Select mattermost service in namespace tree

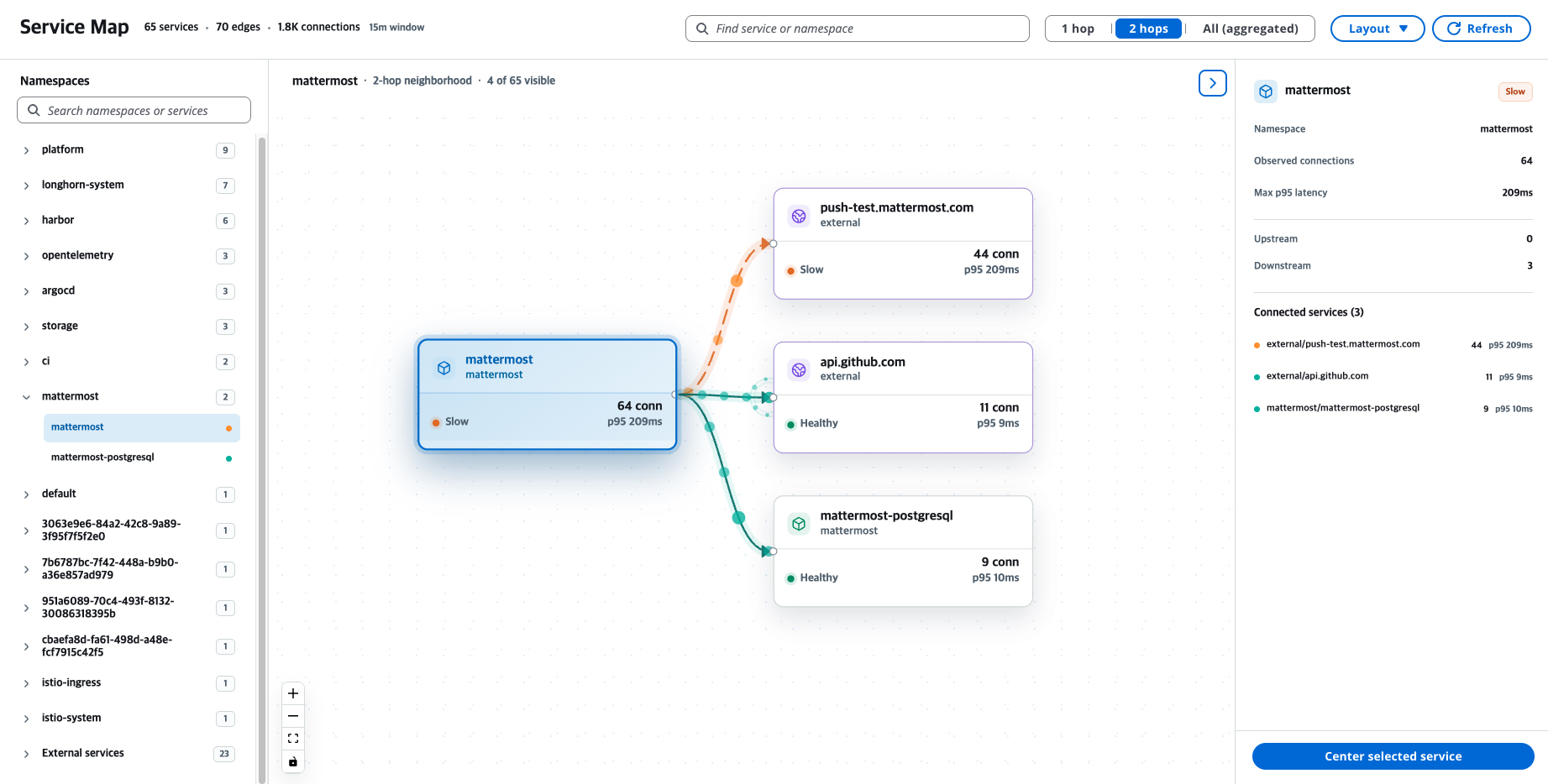pyautogui.click(x=141, y=427)
